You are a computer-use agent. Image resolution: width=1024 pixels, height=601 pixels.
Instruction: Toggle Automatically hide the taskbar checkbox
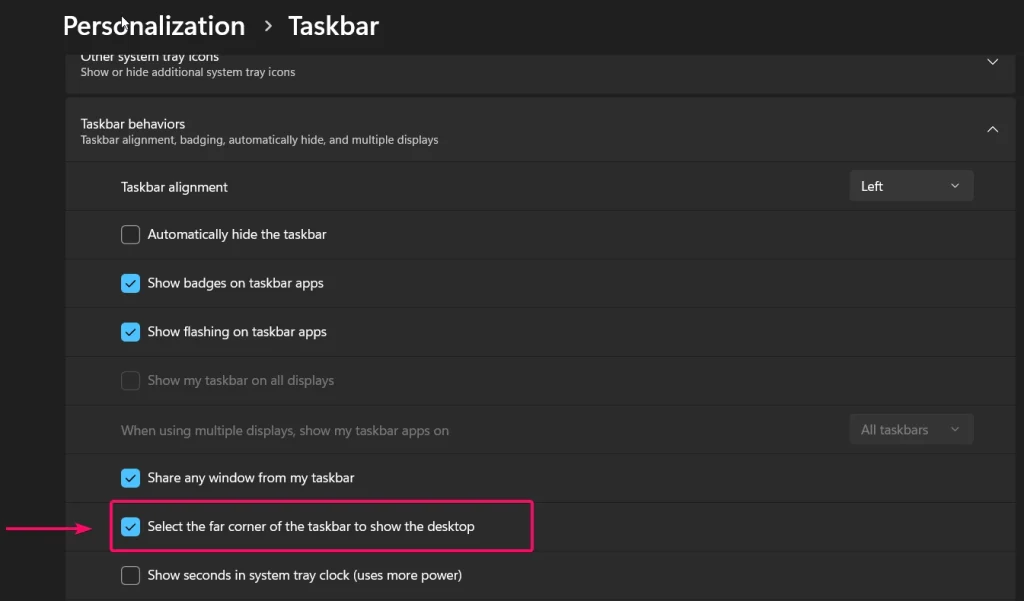130,235
